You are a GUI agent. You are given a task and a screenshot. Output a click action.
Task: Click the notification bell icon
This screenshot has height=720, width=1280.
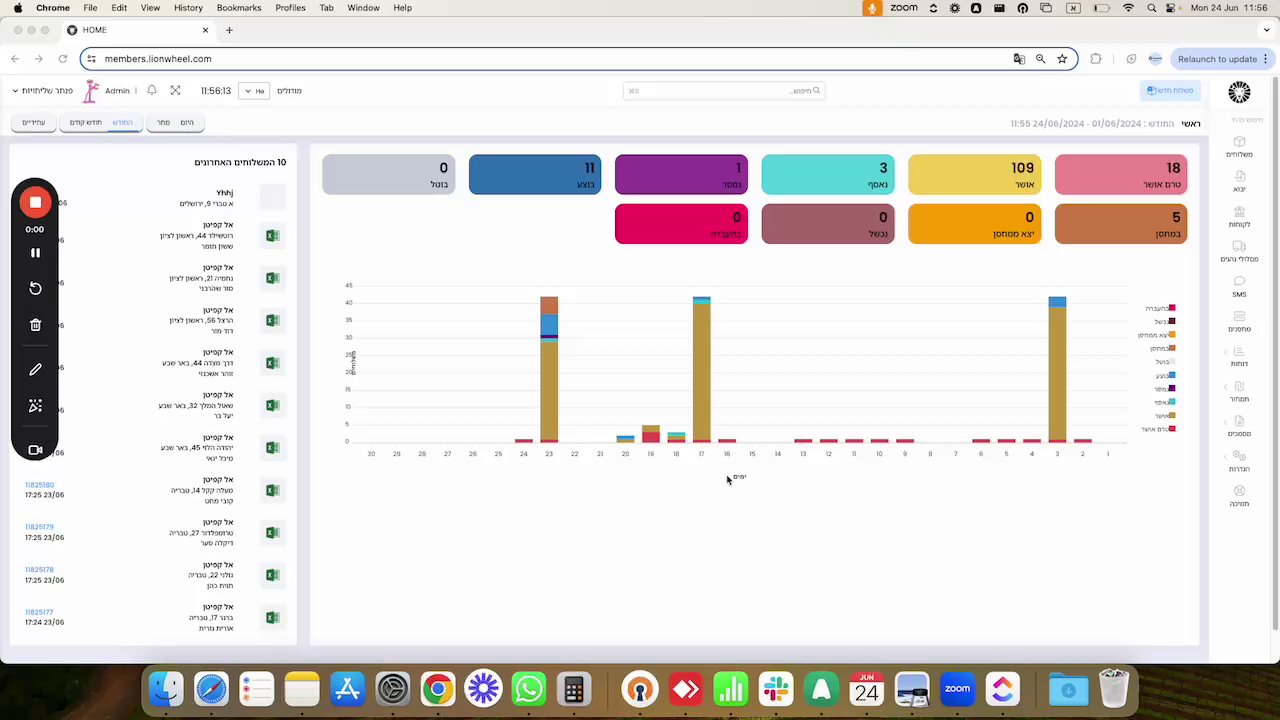[152, 90]
